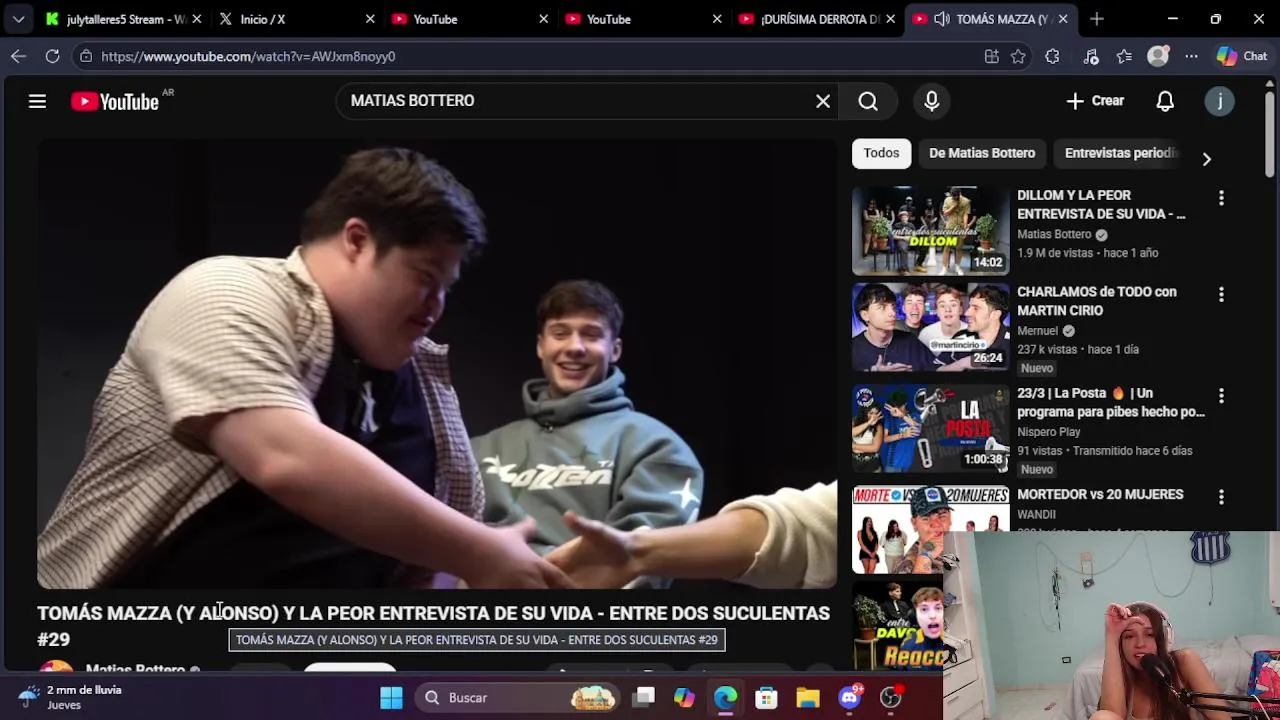The height and width of the screenshot is (720, 1280).
Task: Open the browser extensions puzzle icon
Action: tap(1052, 57)
